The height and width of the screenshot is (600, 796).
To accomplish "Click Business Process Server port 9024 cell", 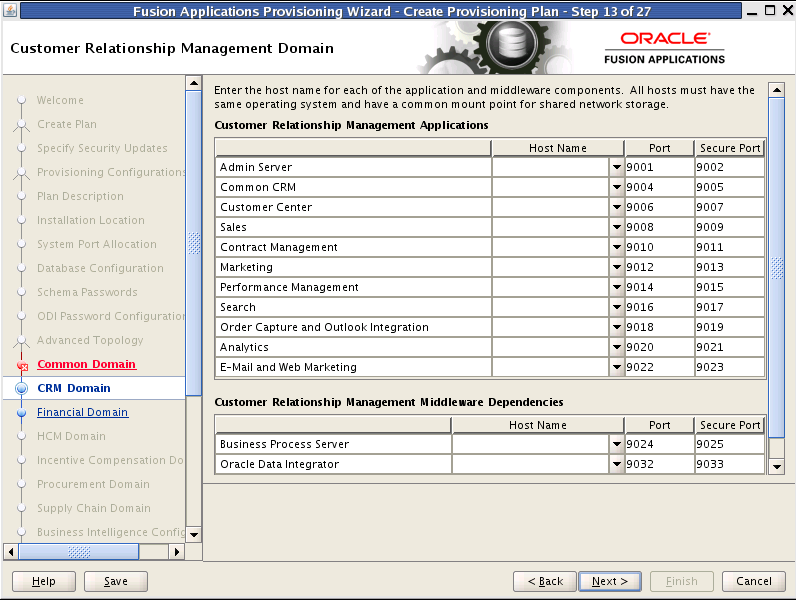I will click(x=659, y=444).
